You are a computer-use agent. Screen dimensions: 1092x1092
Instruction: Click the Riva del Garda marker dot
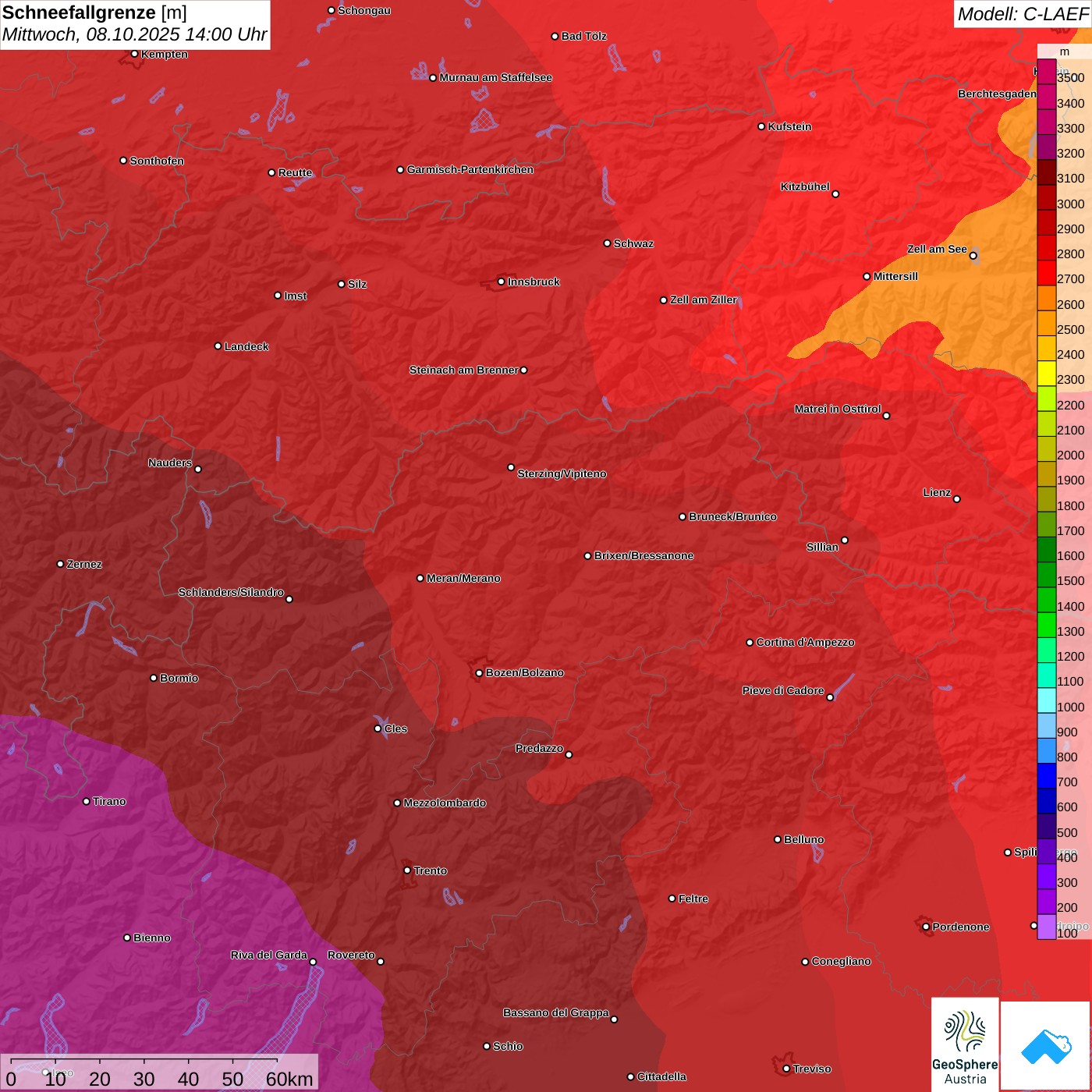[313, 962]
